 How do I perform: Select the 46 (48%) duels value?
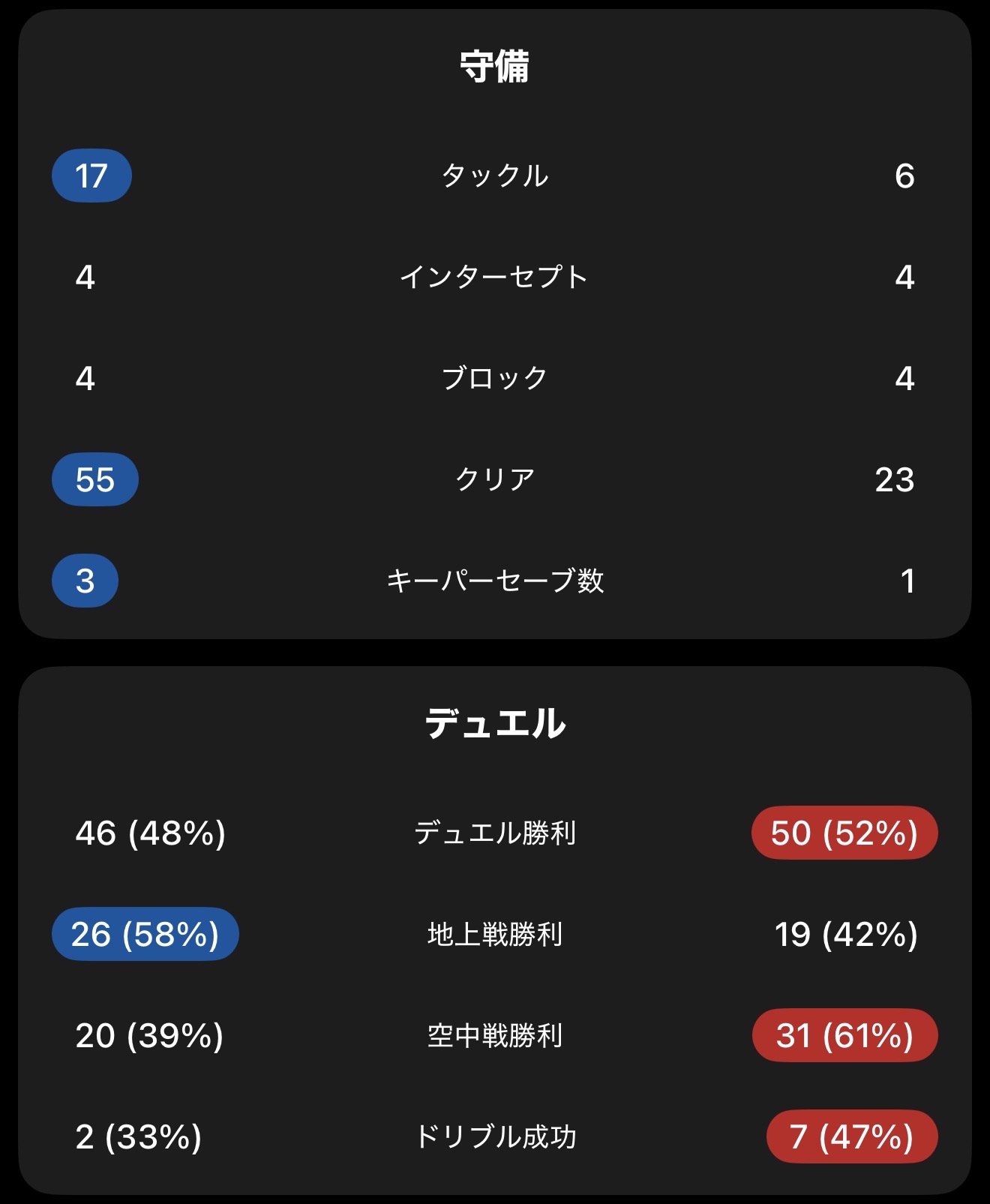point(150,833)
